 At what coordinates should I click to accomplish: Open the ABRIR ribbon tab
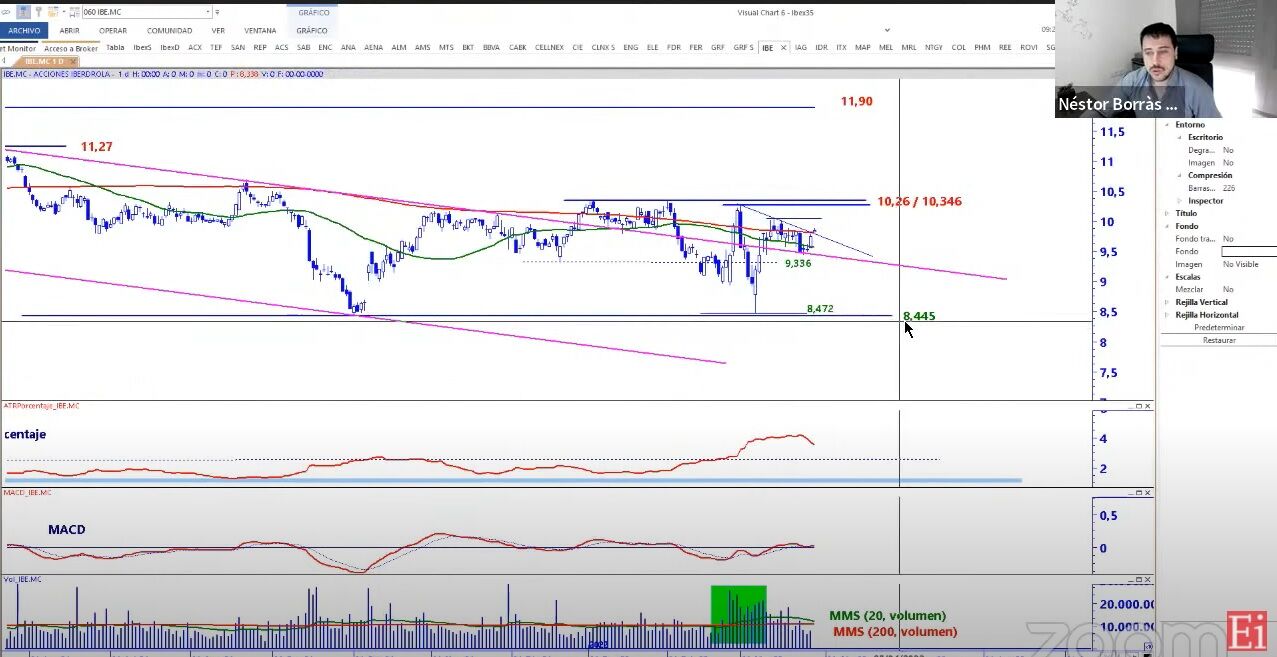click(69, 30)
